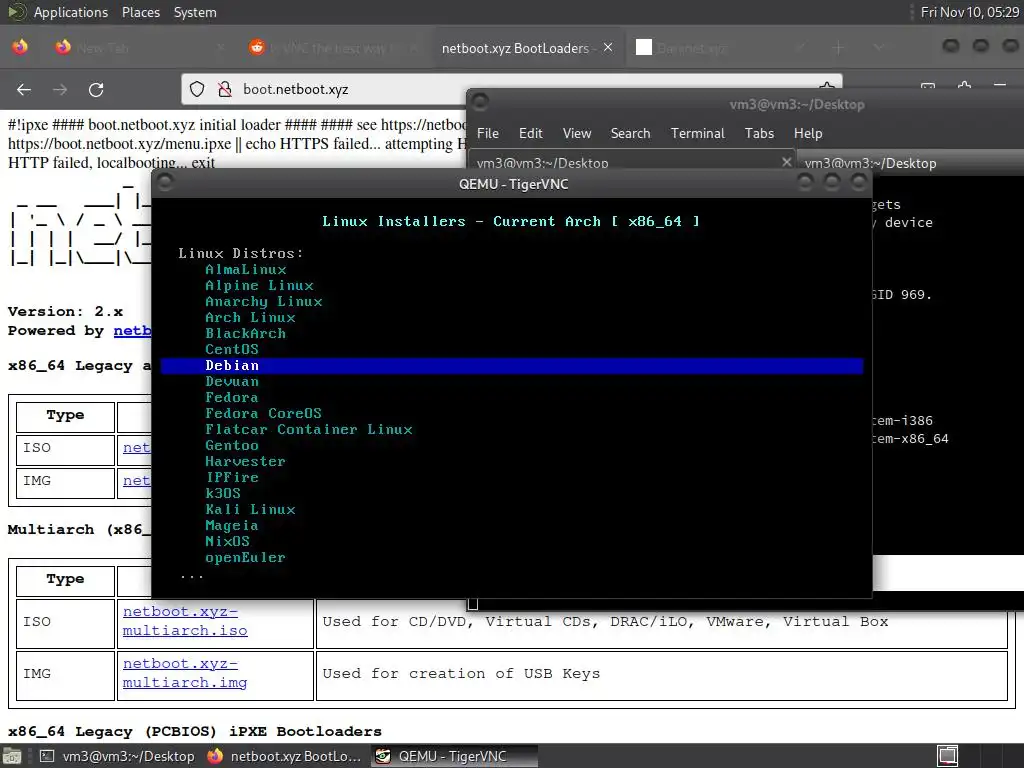This screenshot has width=1024, height=768.
Task: Open the Powered by netboot link
Action: tap(132, 330)
